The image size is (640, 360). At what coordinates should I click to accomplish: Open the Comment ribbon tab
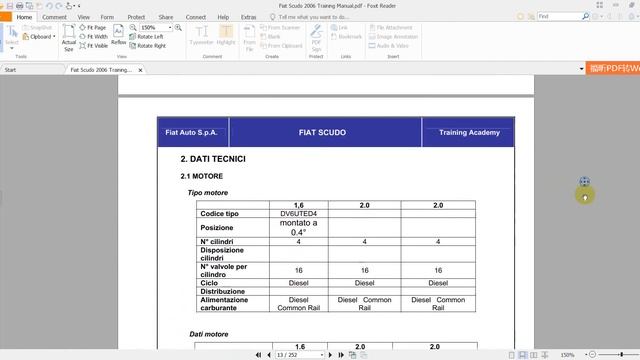tap(54, 17)
